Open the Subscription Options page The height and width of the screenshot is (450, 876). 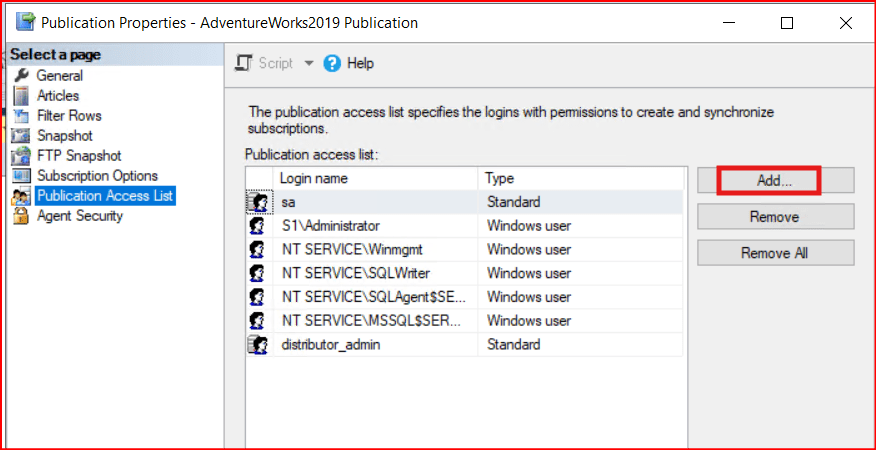point(97,176)
